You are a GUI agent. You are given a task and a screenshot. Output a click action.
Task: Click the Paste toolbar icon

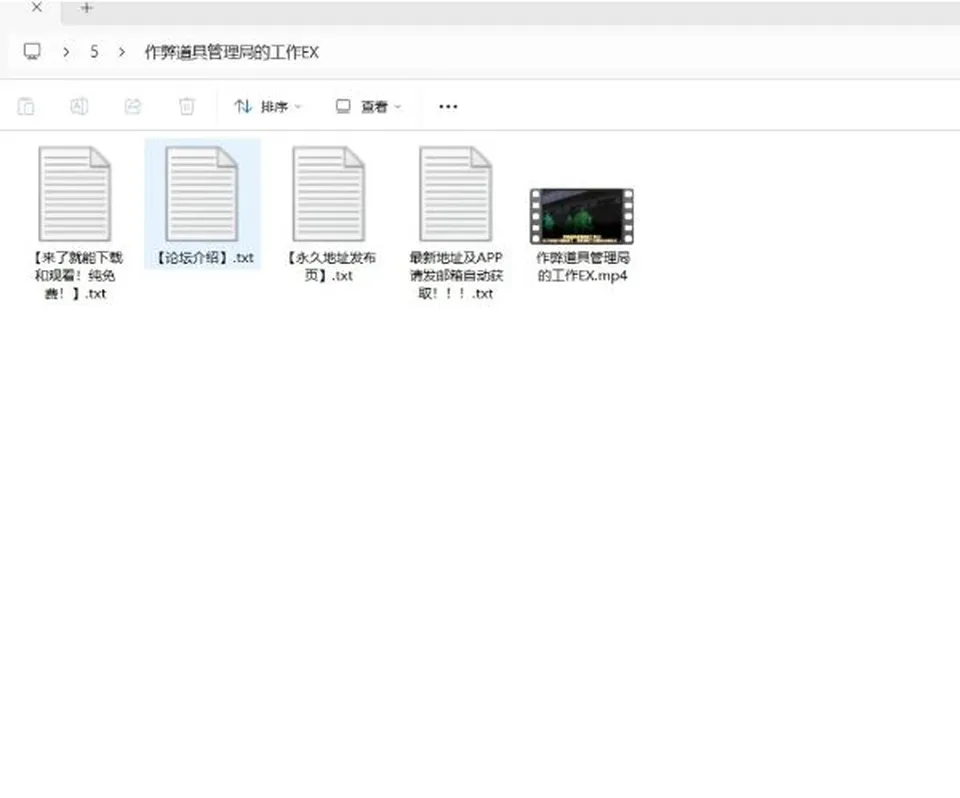tap(26, 107)
